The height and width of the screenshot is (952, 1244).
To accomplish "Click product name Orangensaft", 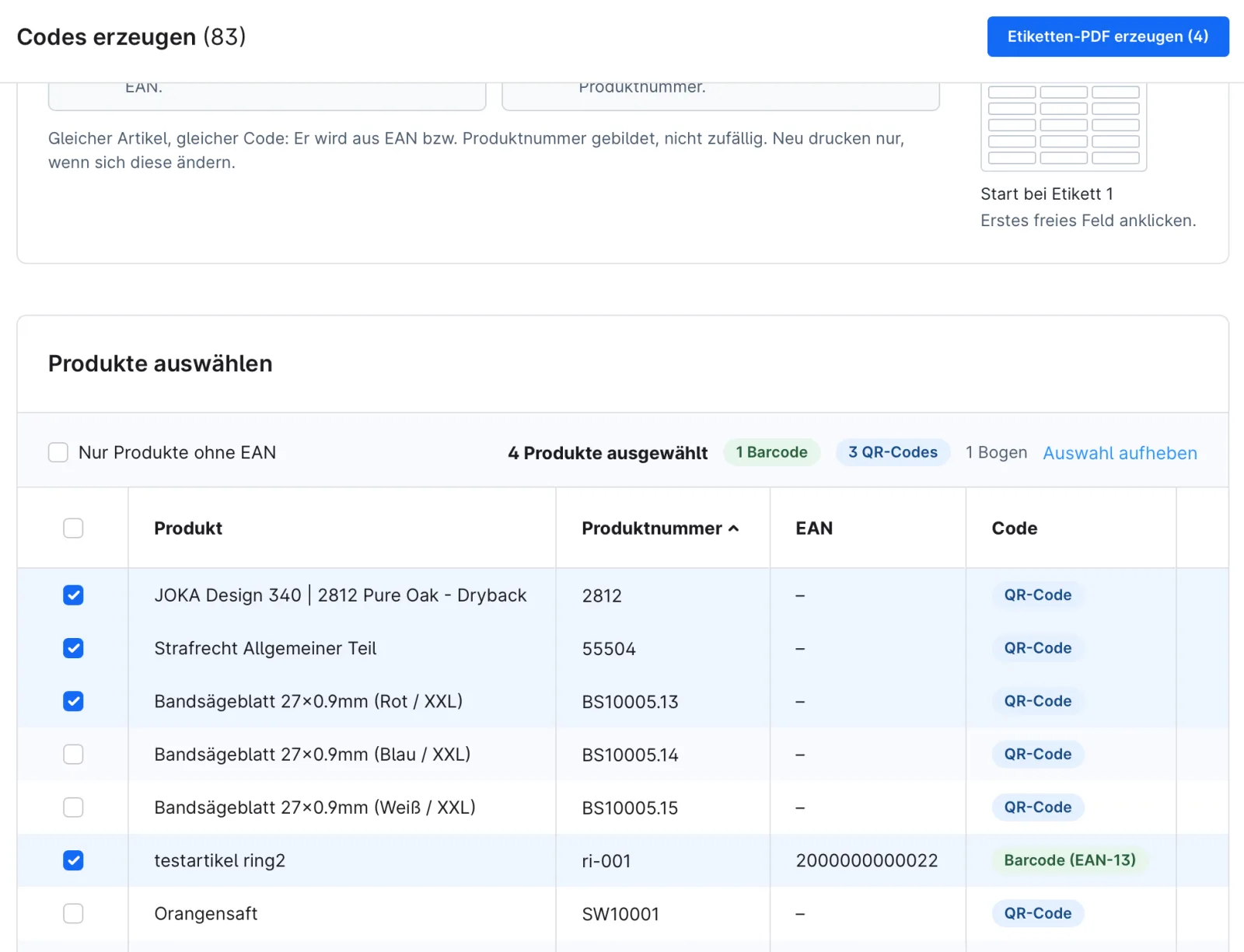I will [x=205, y=914].
